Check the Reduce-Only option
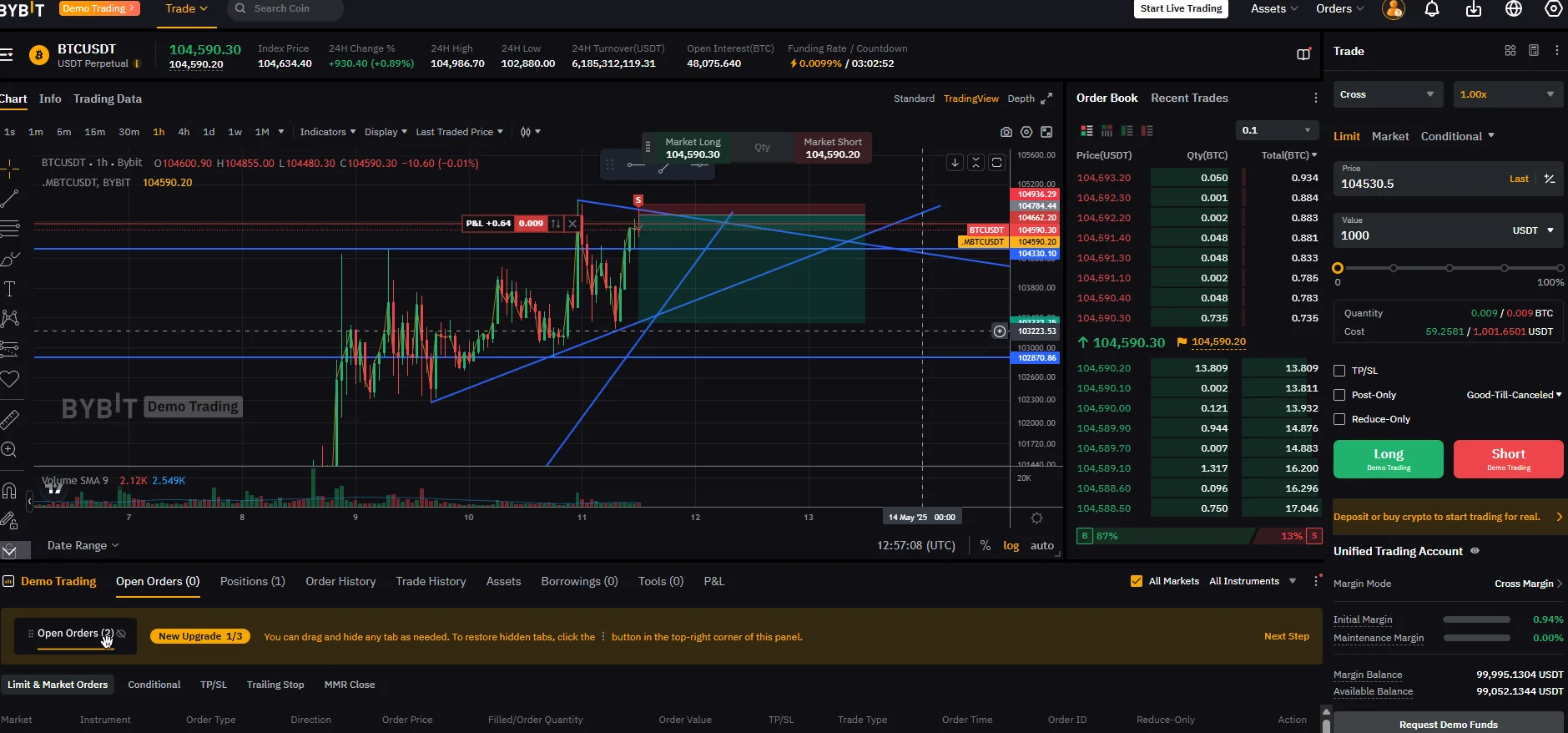This screenshot has width=1568, height=733. 1339,419
